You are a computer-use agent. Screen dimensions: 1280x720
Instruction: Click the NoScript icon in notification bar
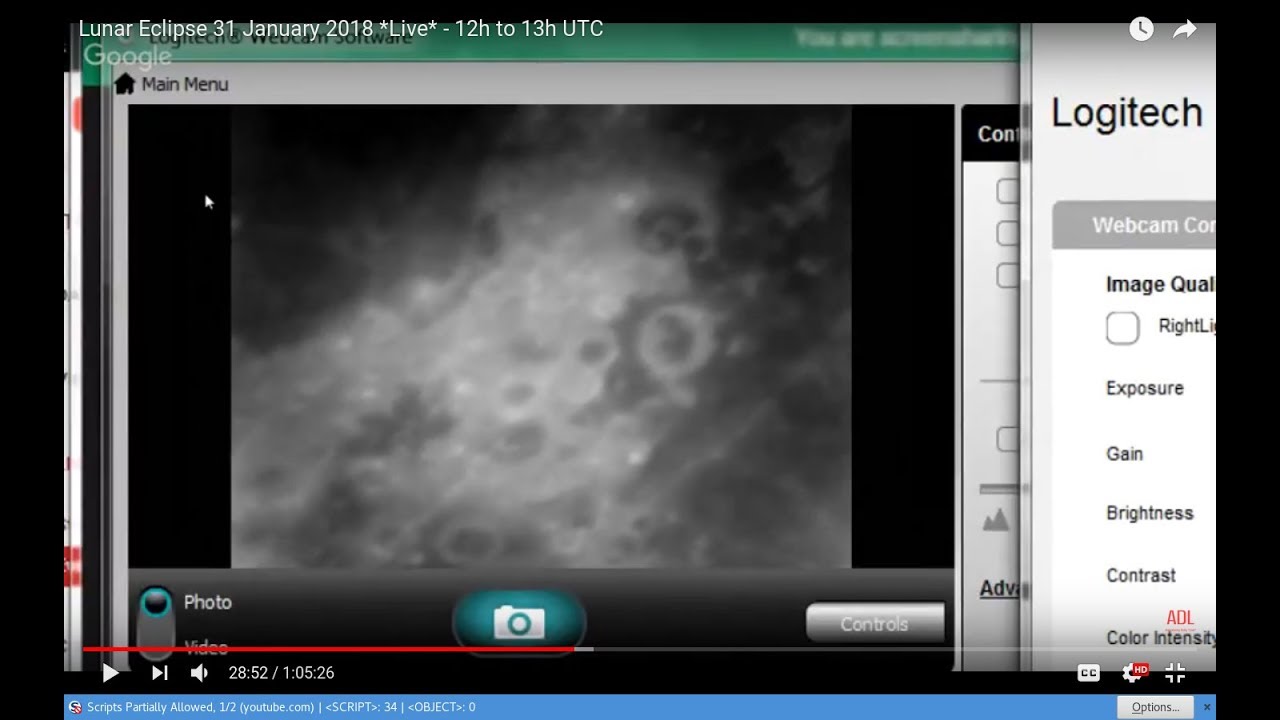pos(75,707)
